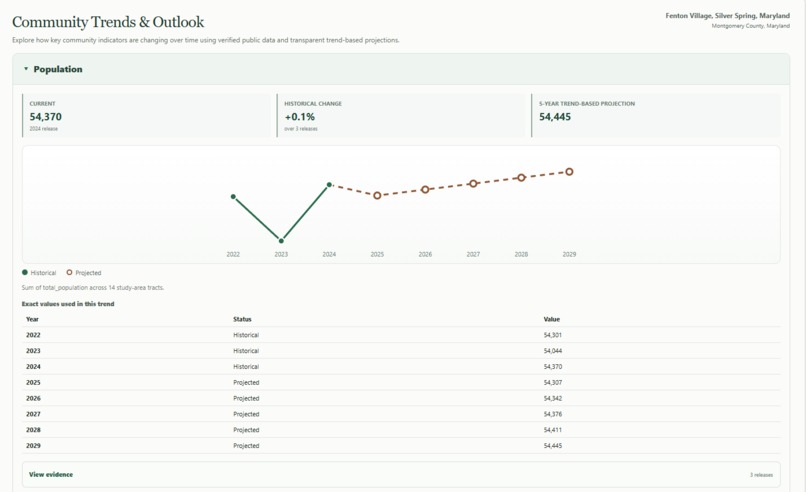Toggle the Historical legend entry
806x492 pixels.
point(39,272)
